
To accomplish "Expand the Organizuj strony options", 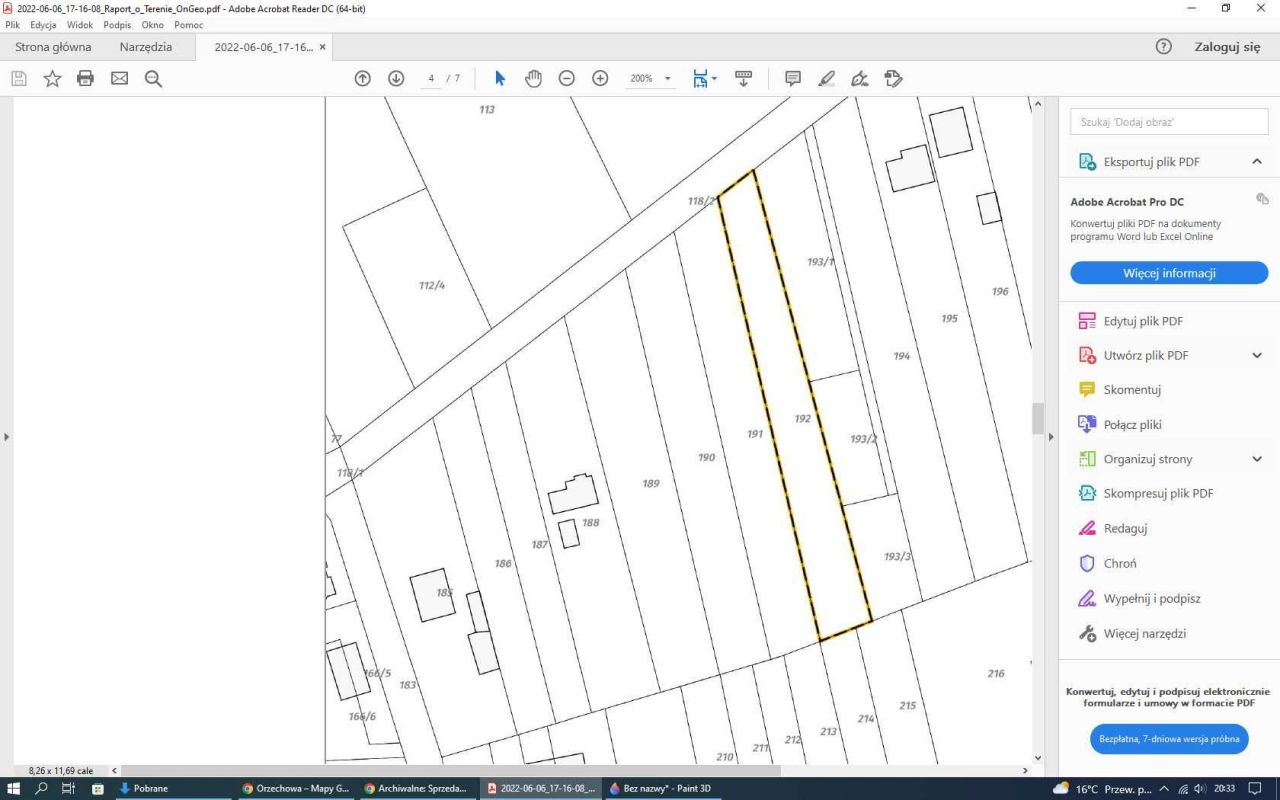I will (1257, 459).
